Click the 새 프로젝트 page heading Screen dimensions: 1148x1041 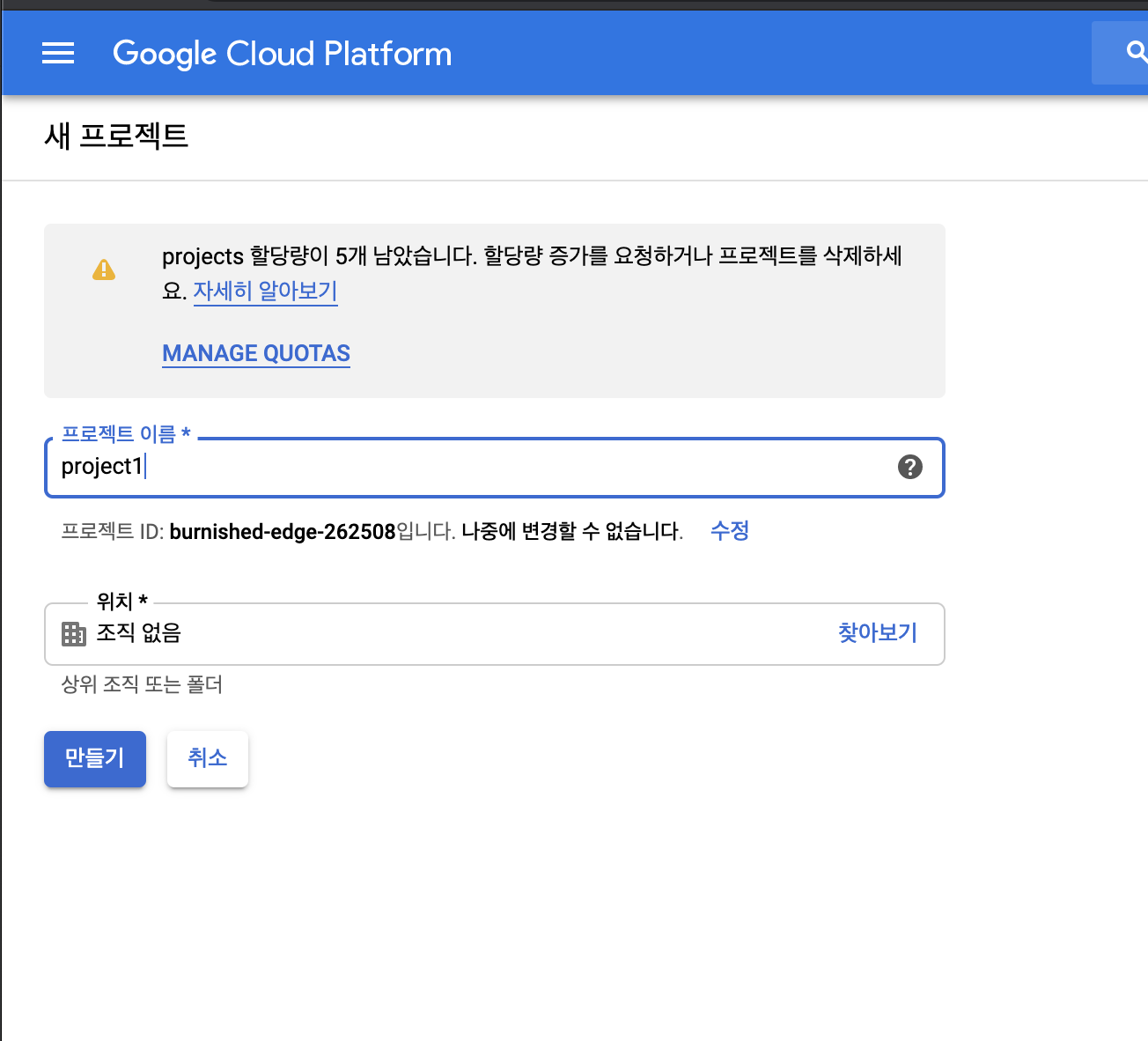click(116, 137)
